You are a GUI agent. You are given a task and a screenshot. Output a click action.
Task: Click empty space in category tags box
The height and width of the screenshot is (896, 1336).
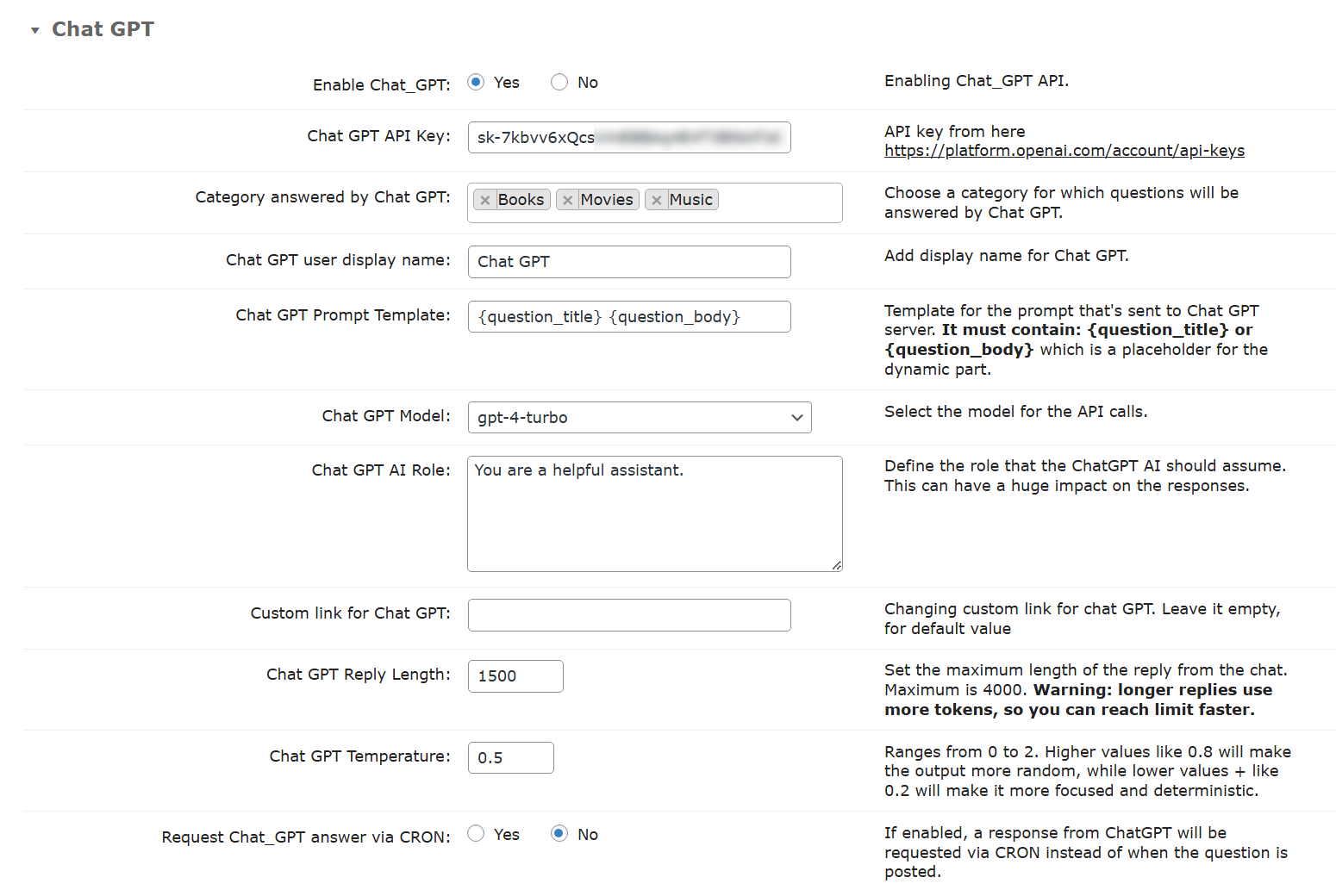780,203
